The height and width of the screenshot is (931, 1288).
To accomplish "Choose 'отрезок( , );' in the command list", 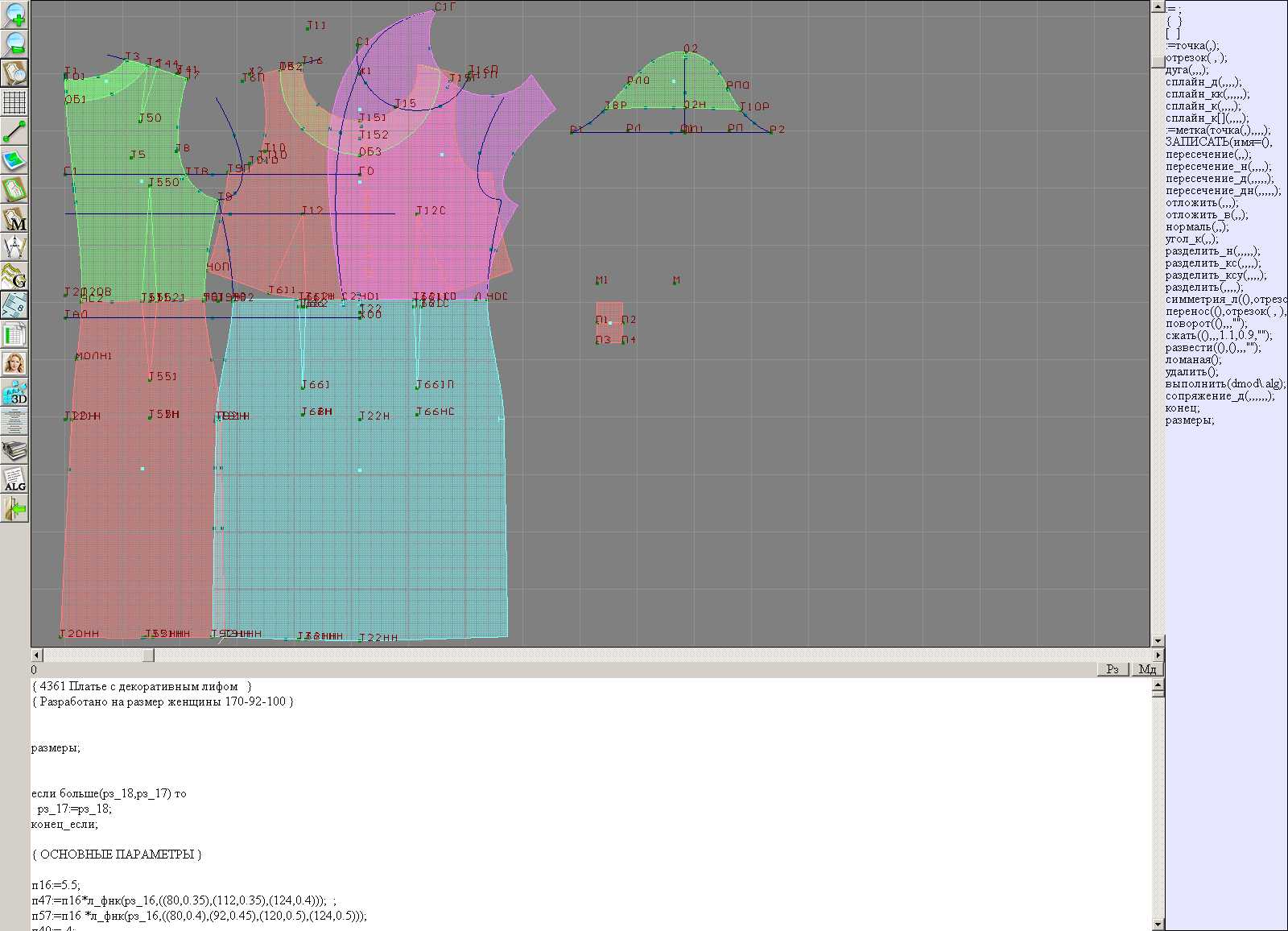I will pos(1196,58).
